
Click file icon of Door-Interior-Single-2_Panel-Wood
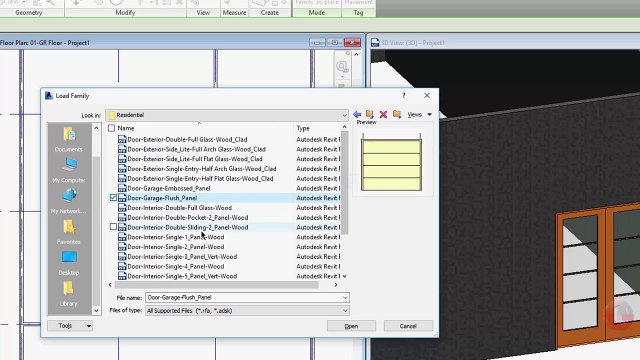tap(122, 247)
